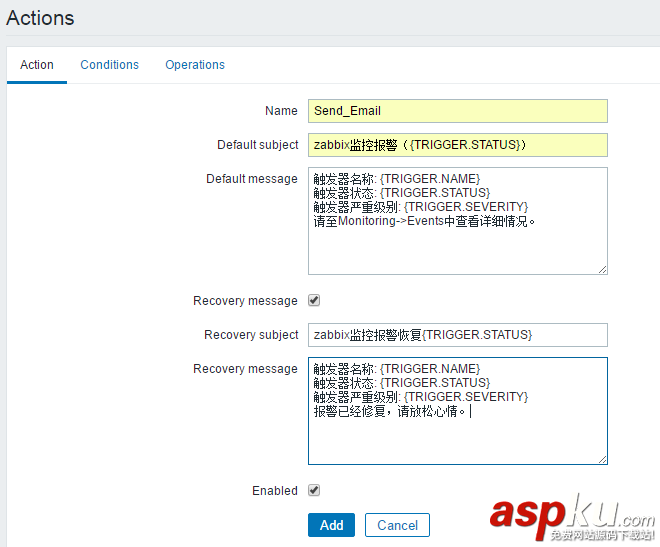Click the Recovery subject label

click(x=251, y=335)
